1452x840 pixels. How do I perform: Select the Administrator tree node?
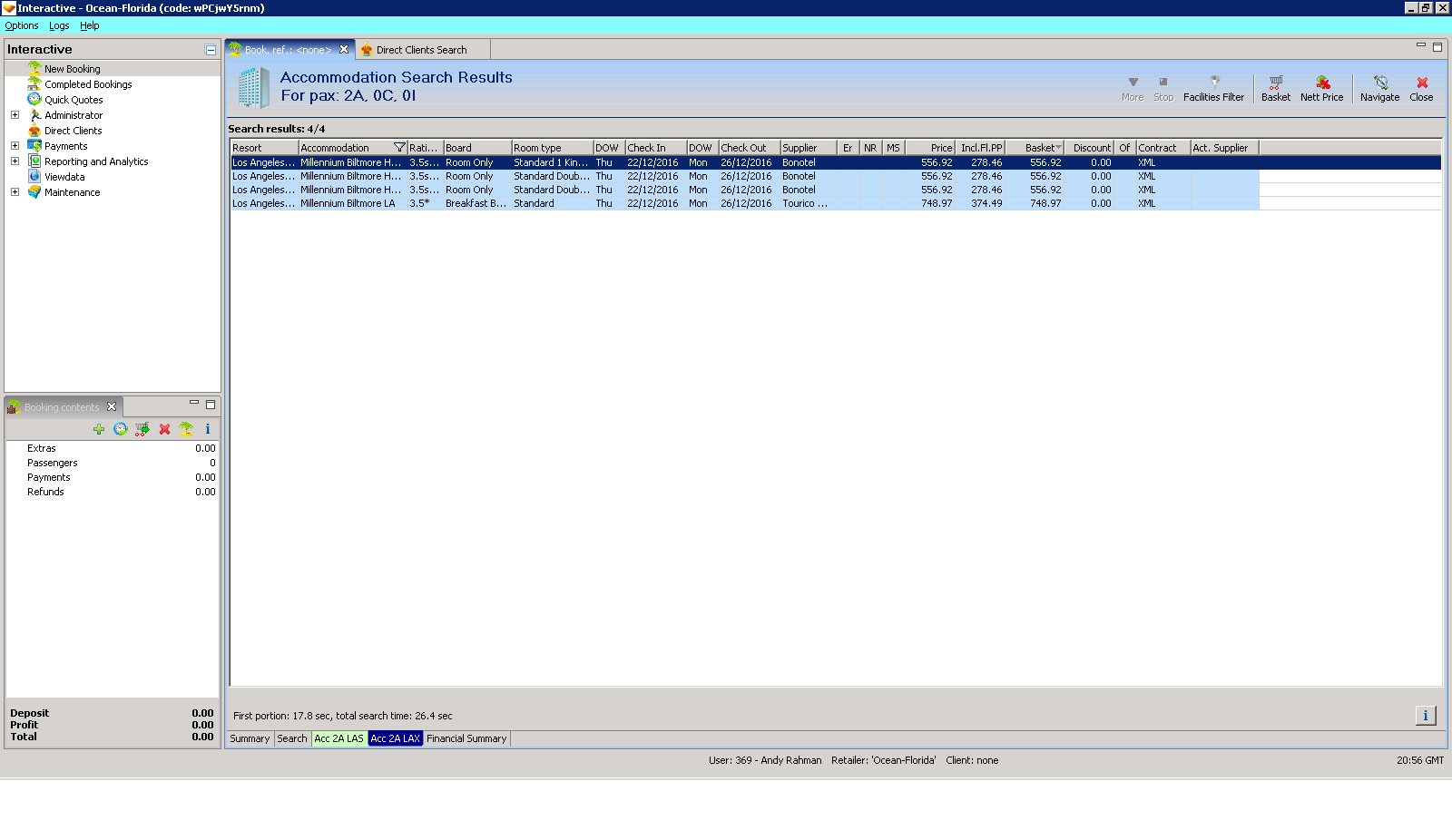point(74,115)
